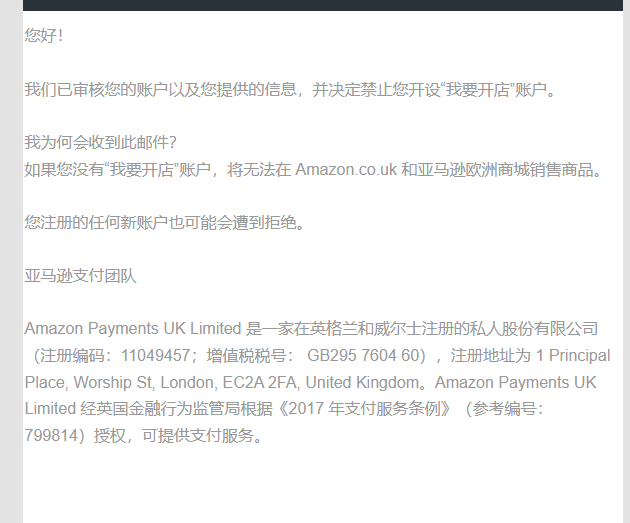This screenshot has width=630, height=523.
Task: Click the United Kingdom text
Action: coord(362,382)
